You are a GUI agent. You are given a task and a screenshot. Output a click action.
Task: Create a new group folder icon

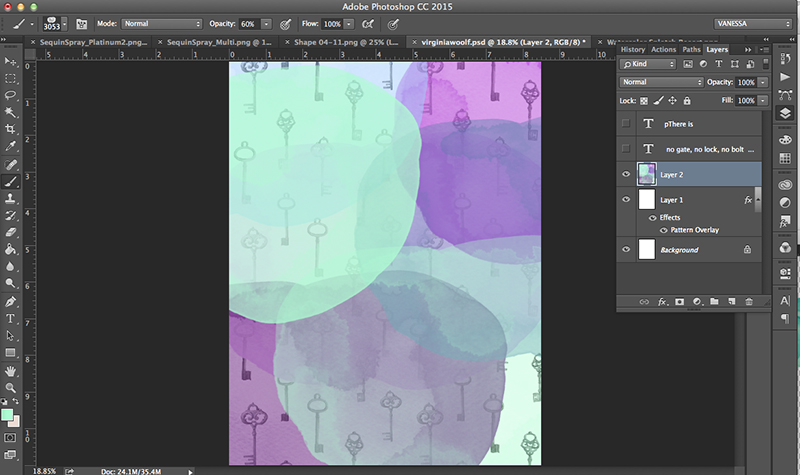tap(714, 302)
